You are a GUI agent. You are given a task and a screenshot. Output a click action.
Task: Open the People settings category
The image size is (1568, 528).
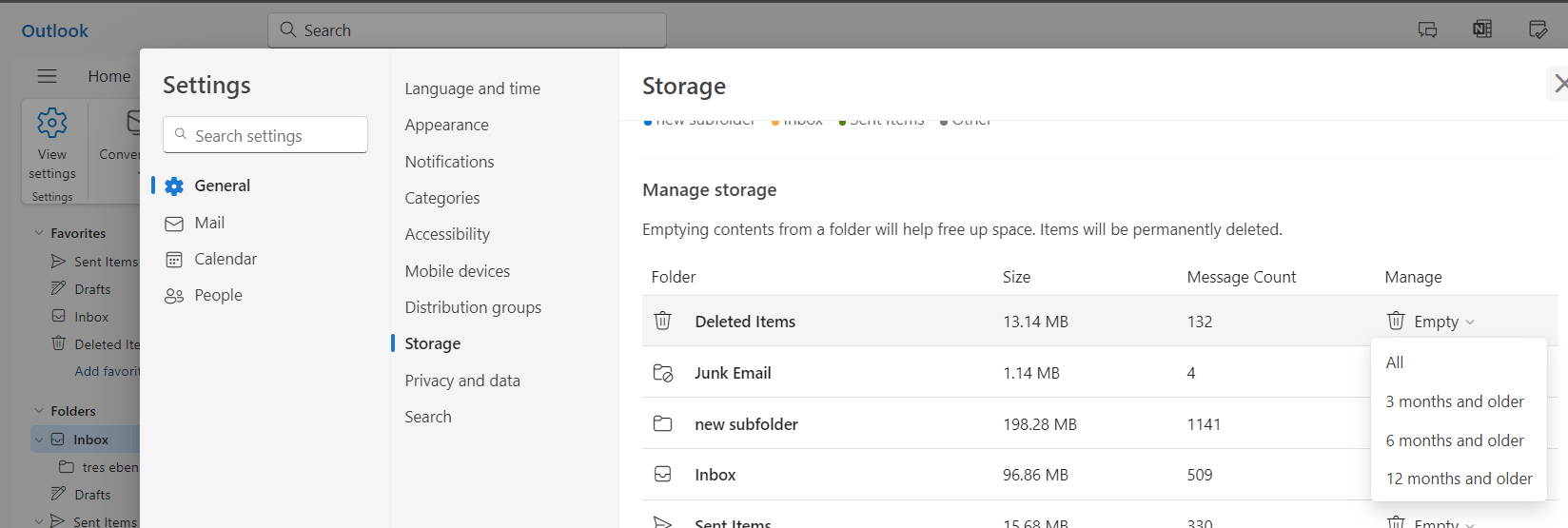click(218, 295)
